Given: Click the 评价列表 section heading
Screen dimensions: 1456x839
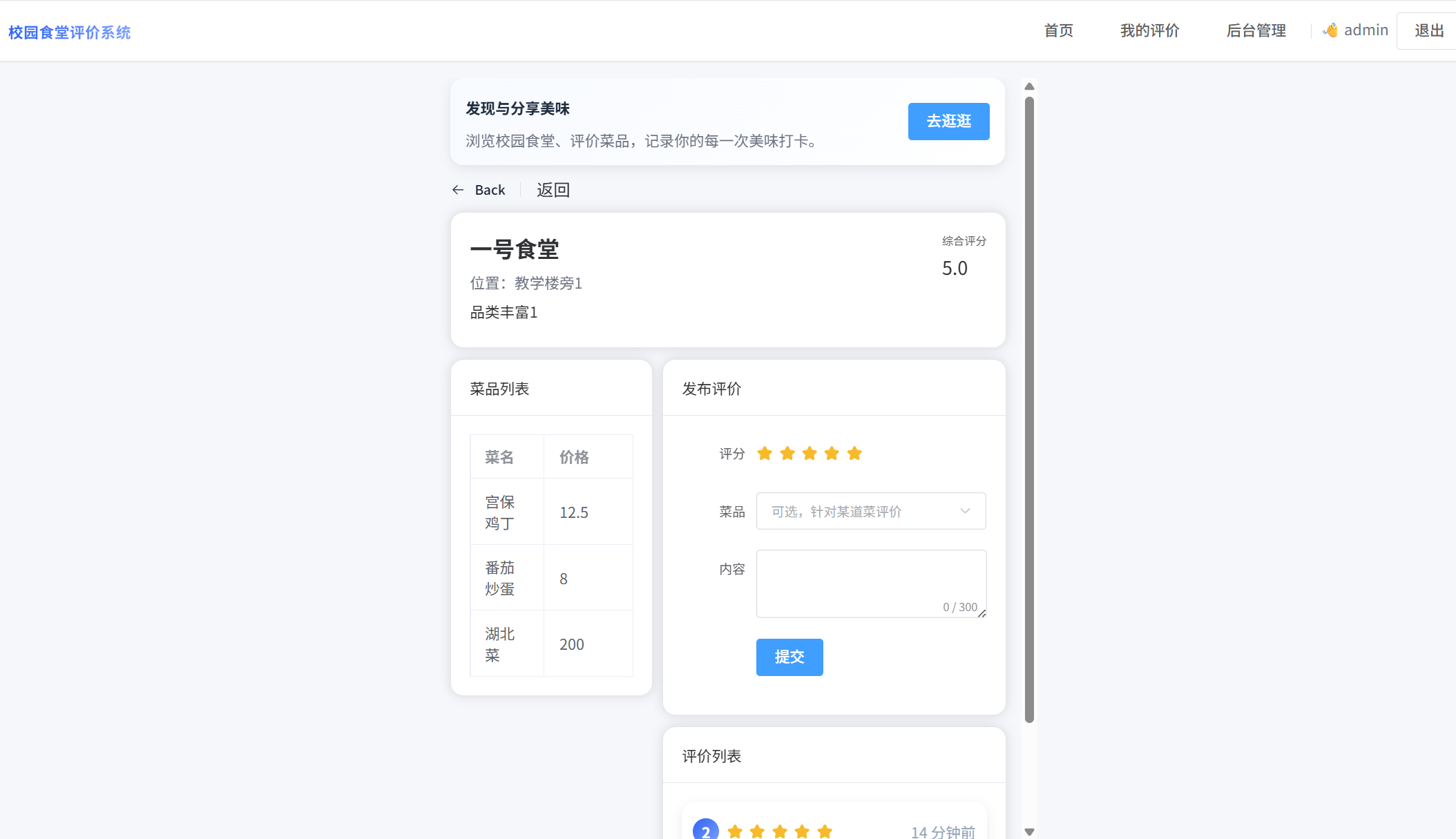Looking at the screenshot, I should (711, 756).
